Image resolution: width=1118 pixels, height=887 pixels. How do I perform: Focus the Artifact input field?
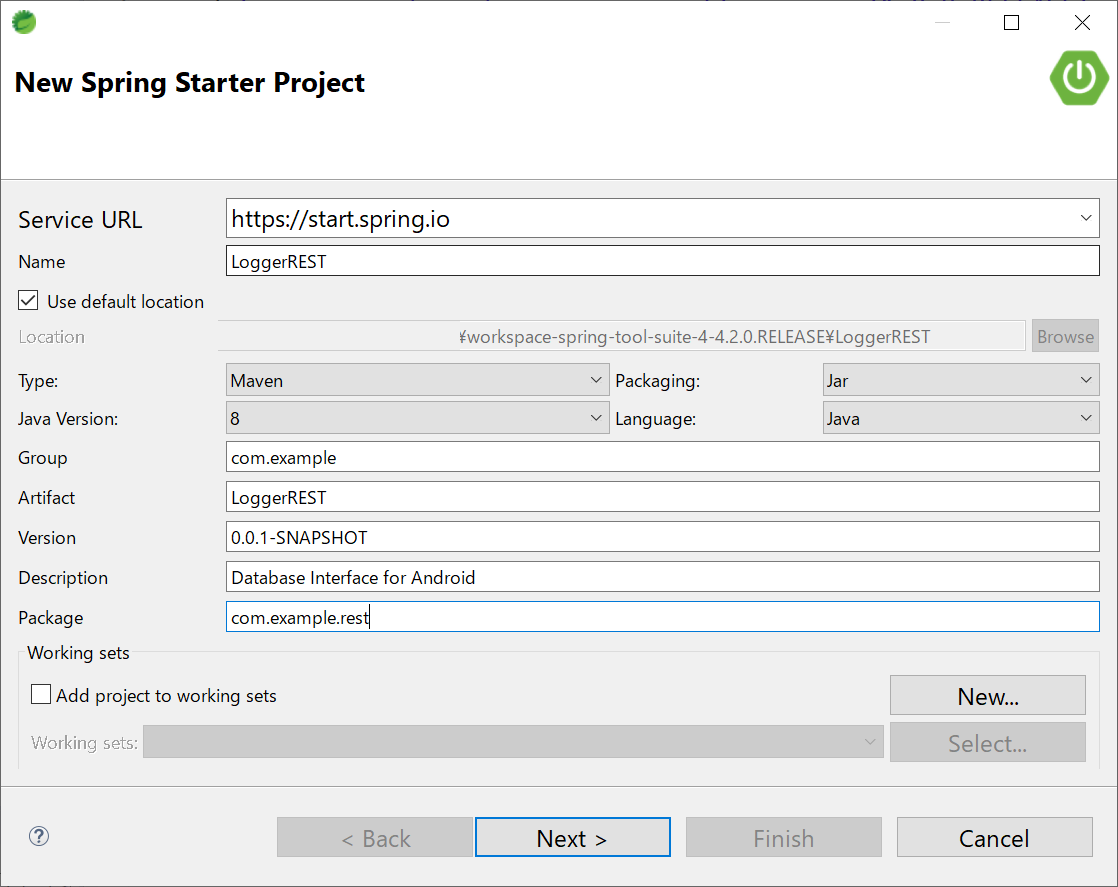(x=662, y=497)
